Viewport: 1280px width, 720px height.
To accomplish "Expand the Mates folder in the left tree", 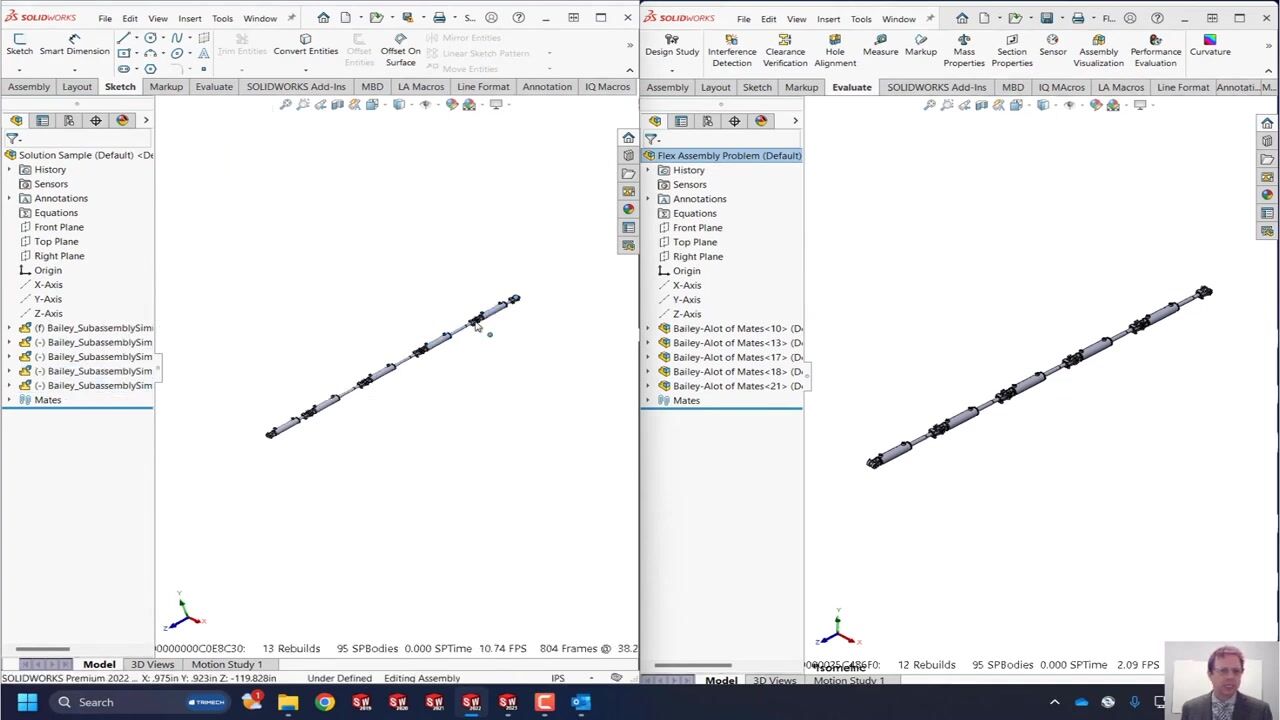I will point(10,400).
